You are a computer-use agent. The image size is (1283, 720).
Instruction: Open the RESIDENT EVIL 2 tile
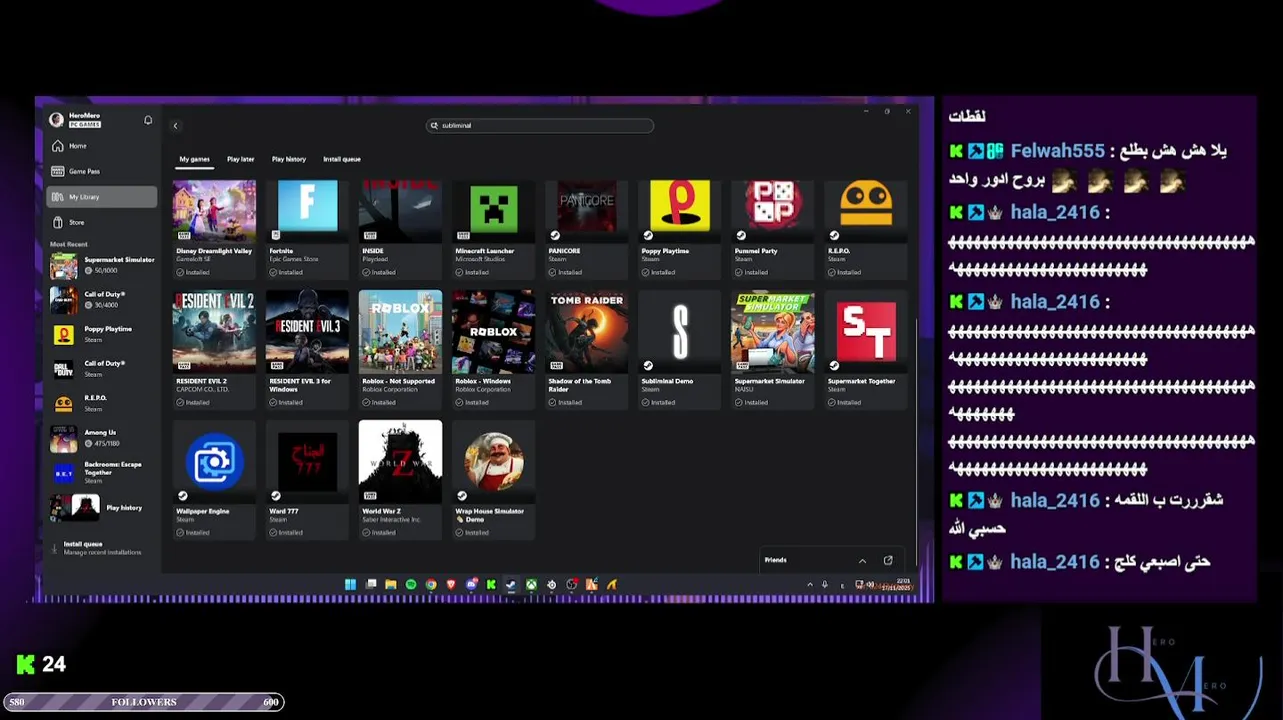pyautogui.click(x=214, y=350)
